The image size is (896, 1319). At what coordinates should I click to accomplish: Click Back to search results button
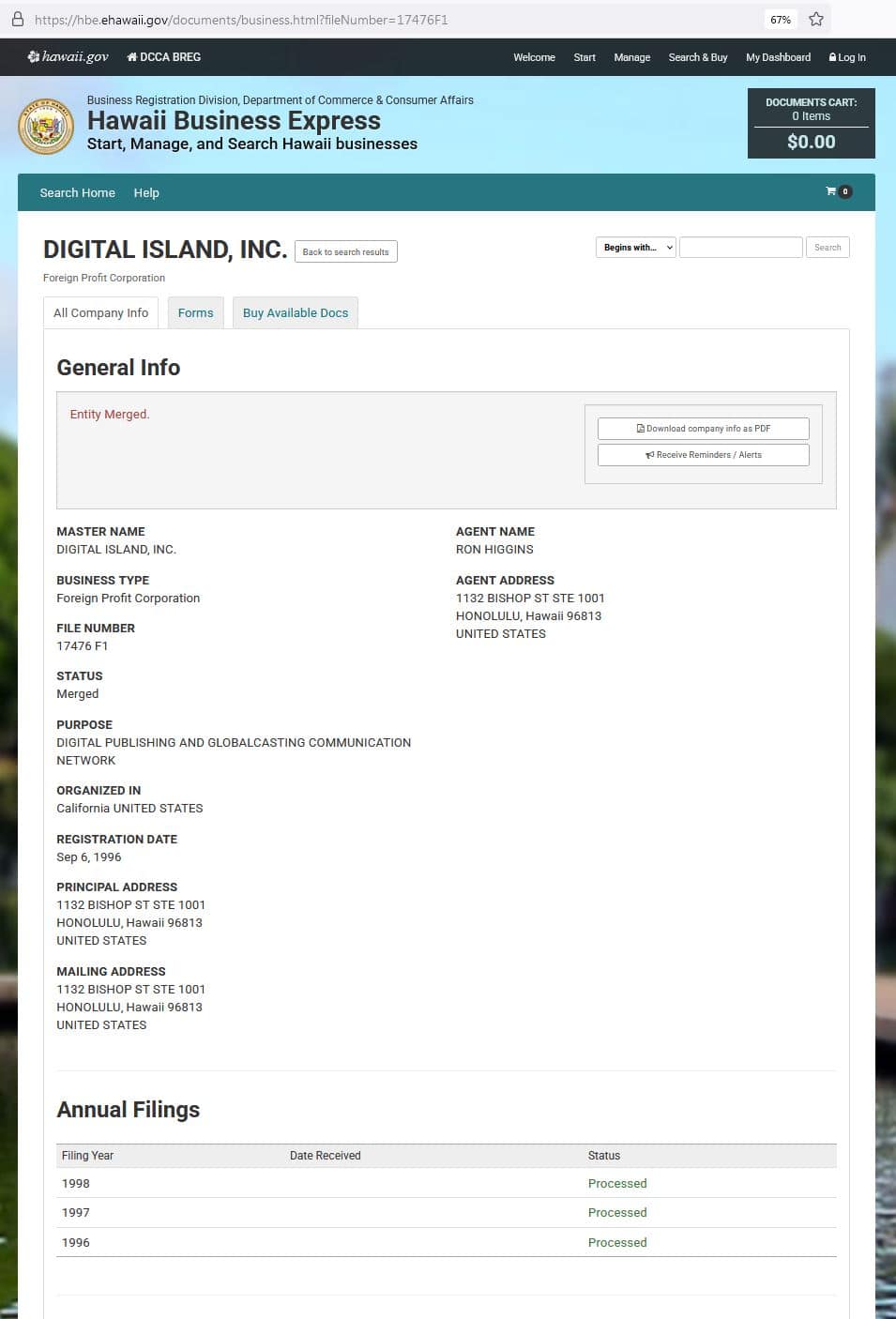click(345, 251)
